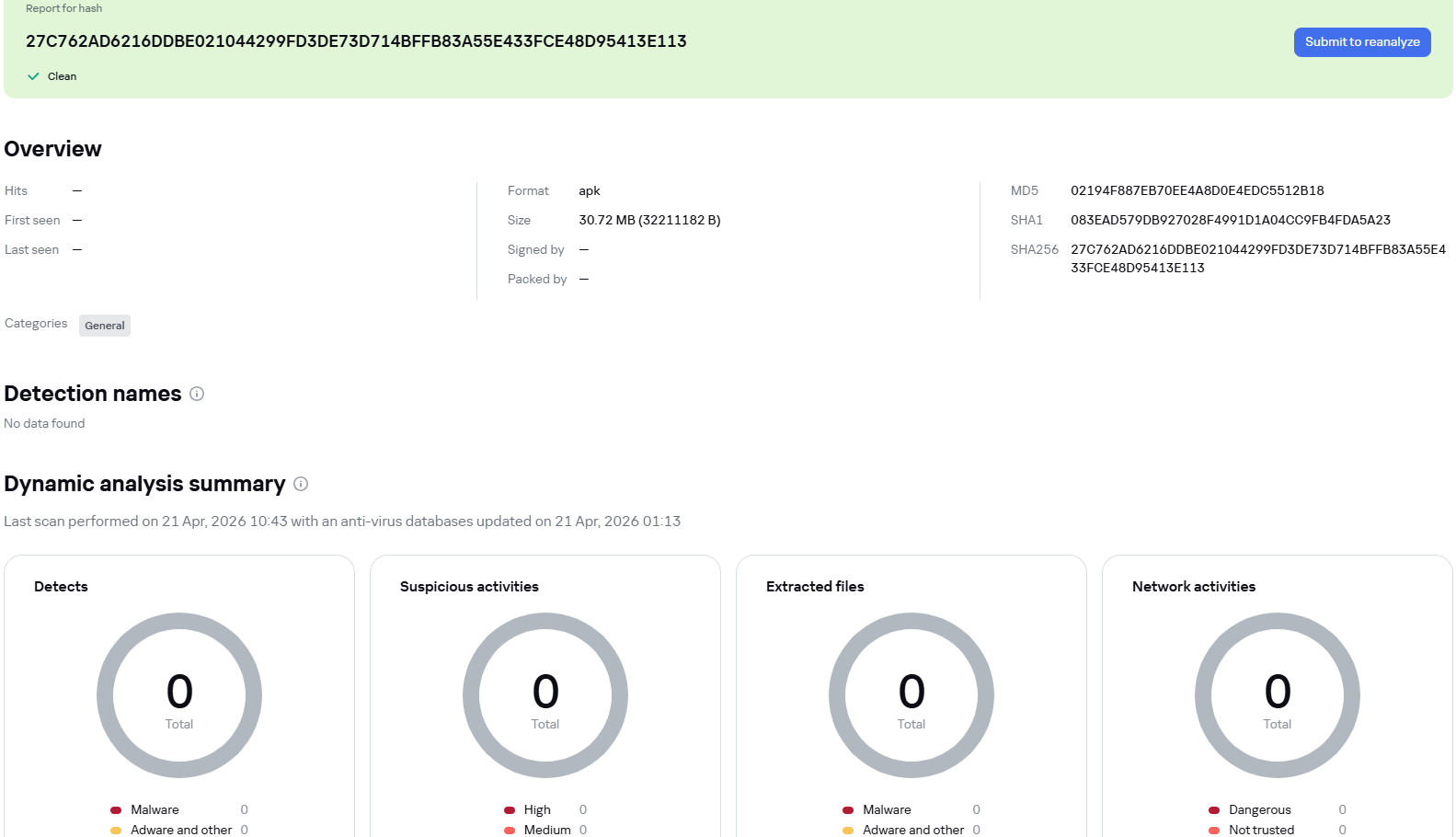Click the Last seen label
This screenshot has height=837, width=1456.
click(31, 249)
